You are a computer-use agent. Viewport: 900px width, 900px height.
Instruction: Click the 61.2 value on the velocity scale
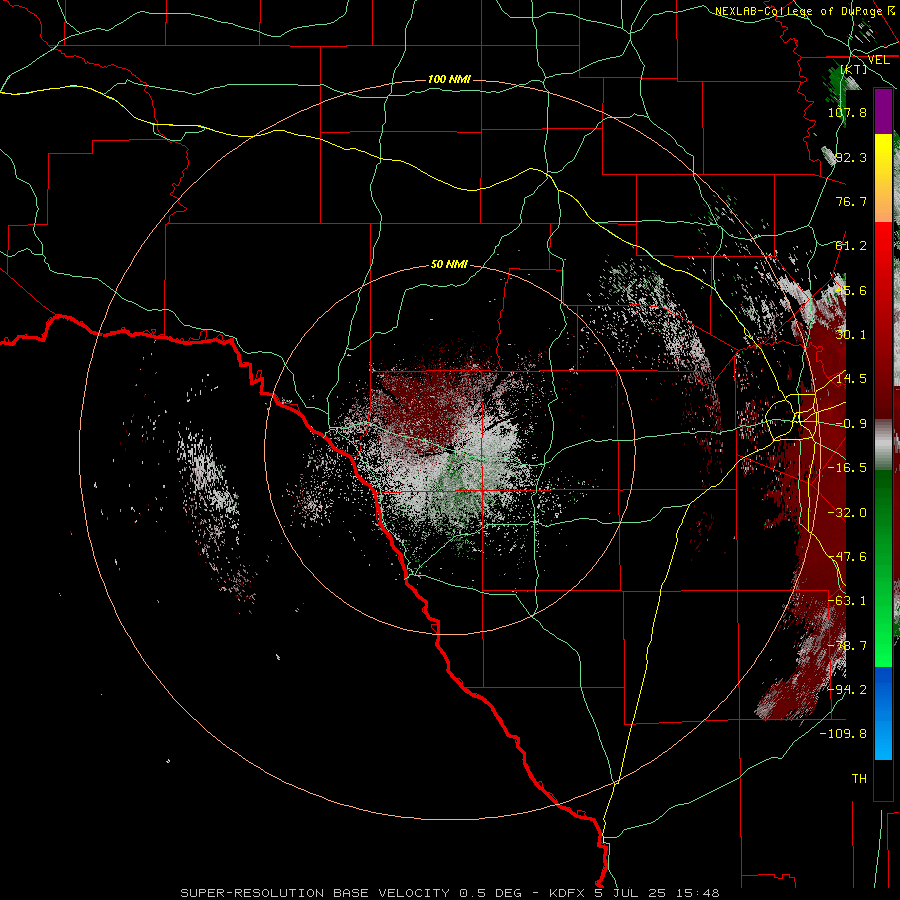(851, 246)
